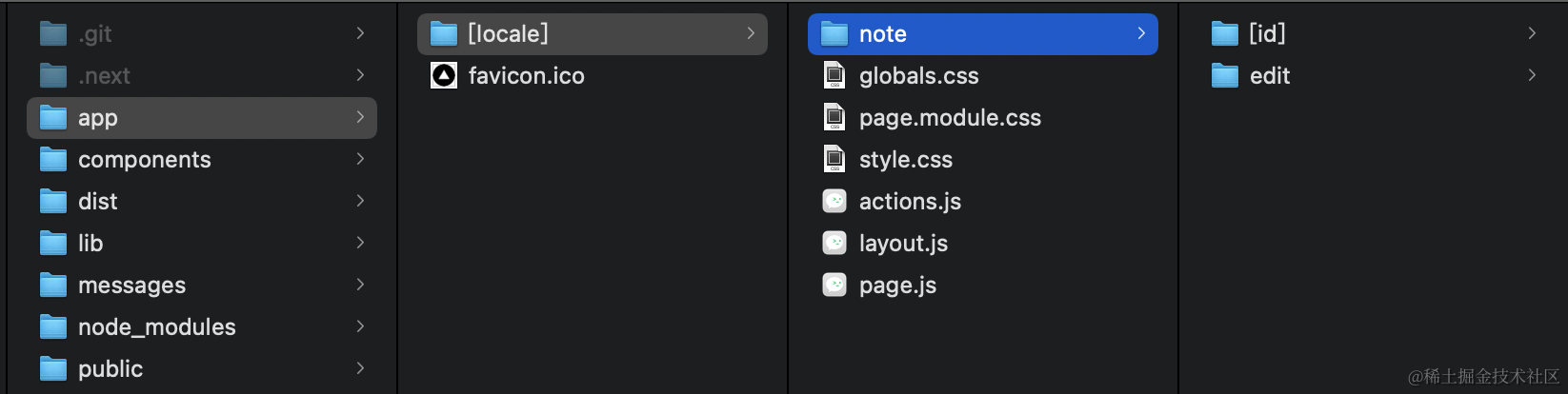Select the highlighted note folder
Viewport: 1568px width, 394px height.
(x=882, y=34)
